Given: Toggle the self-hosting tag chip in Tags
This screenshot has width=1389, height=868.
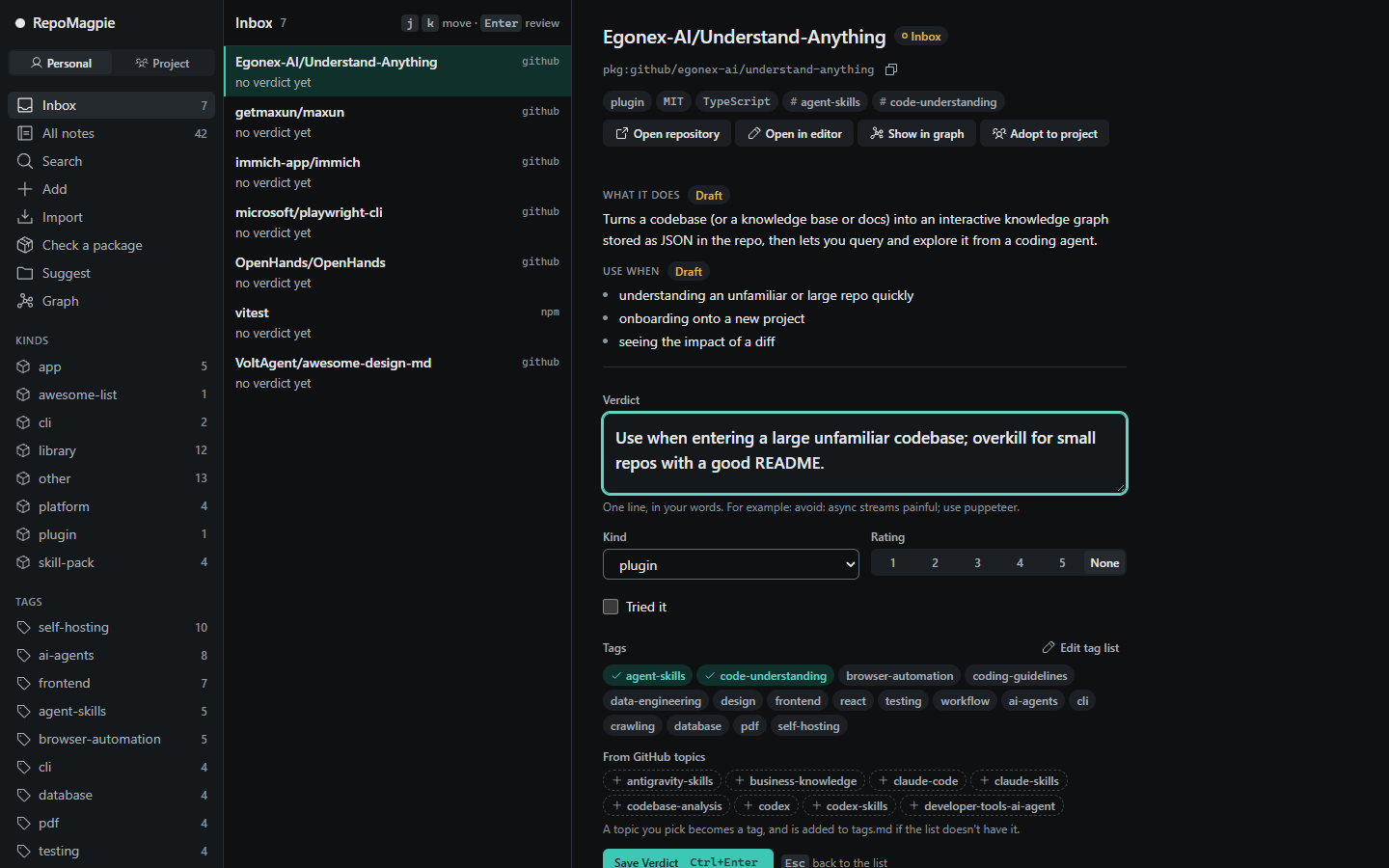Looking at the screenshot, I should [808, 726].
